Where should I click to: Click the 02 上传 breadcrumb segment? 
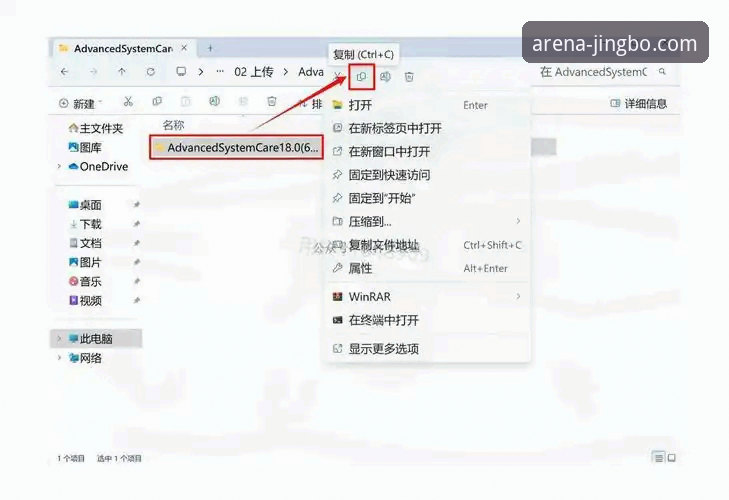tap(253, 72)
